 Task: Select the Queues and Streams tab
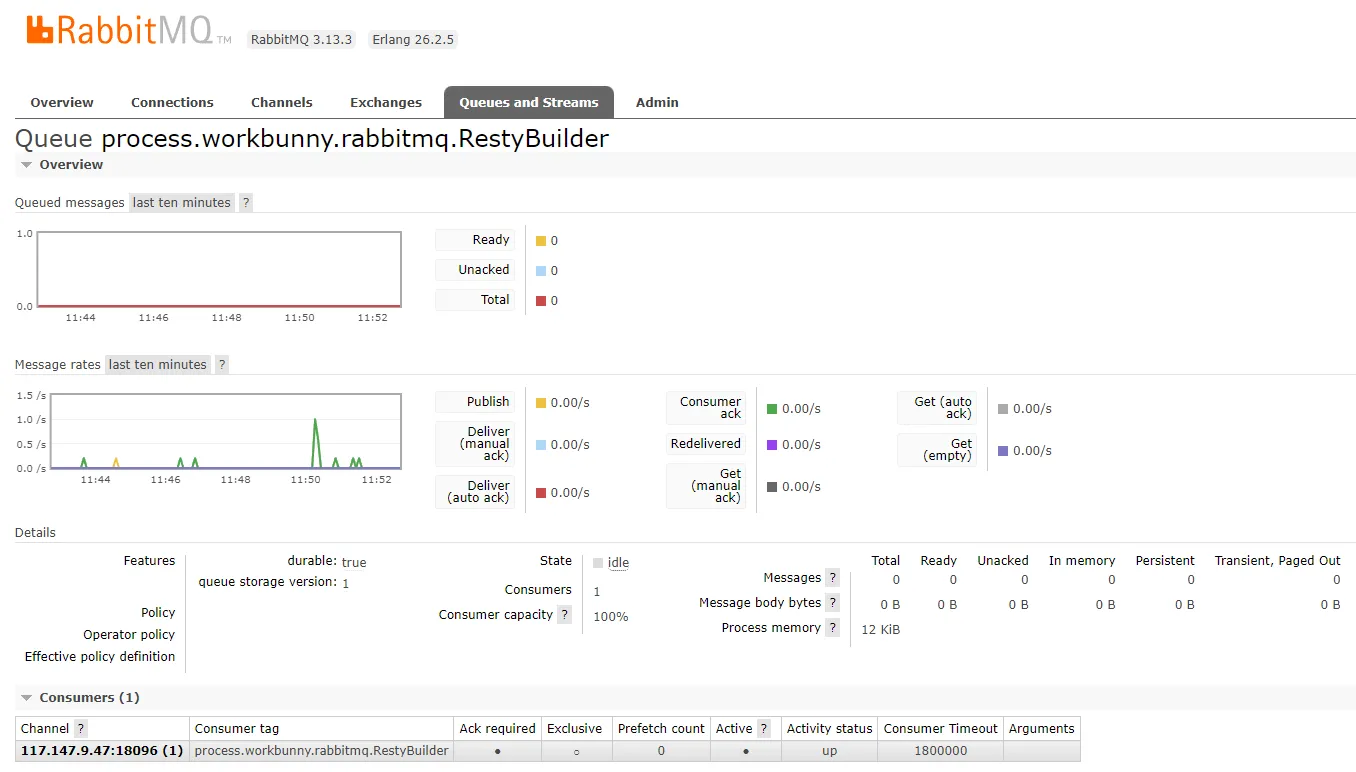pyautogui.click(x=529, y=103)
